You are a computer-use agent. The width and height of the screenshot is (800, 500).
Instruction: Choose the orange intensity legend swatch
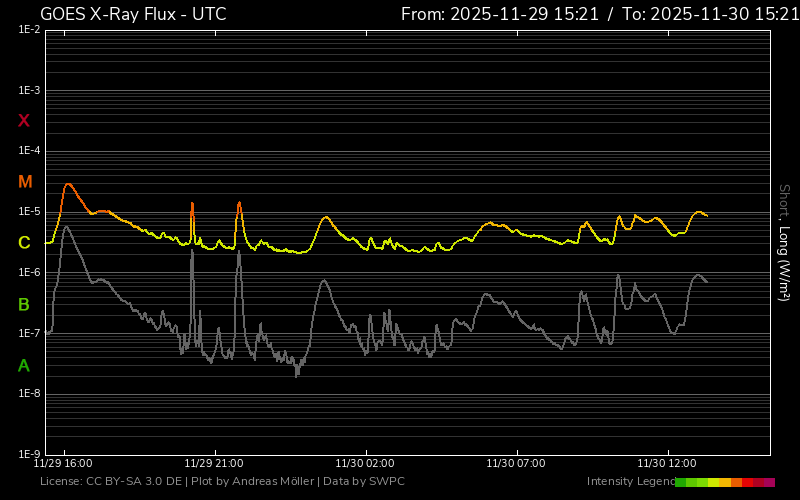736,482
